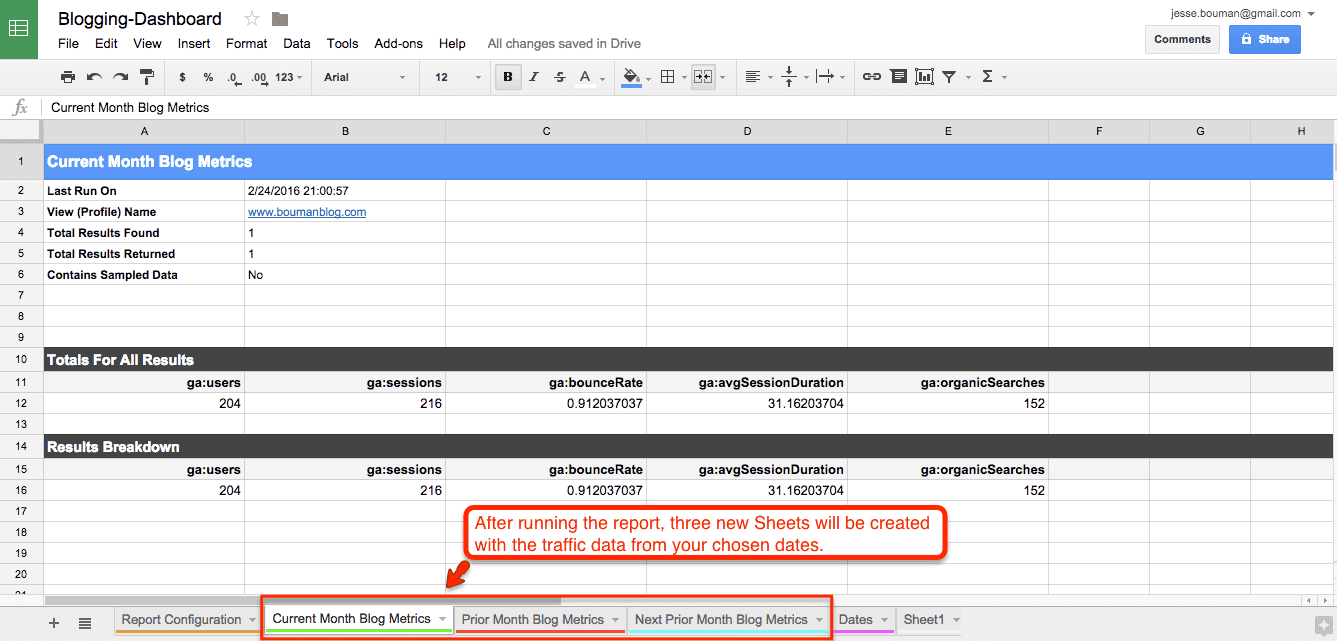Add a new sheet with the plus button
The width and height of the screenshot is (1337, 641).
[53, 622]
